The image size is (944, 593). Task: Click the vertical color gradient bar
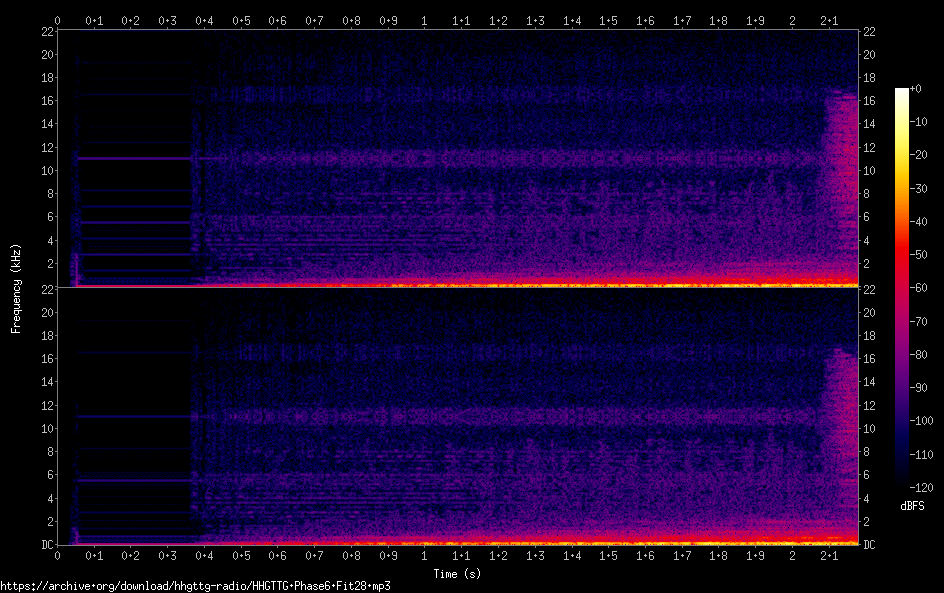click(x=901, y=289)
